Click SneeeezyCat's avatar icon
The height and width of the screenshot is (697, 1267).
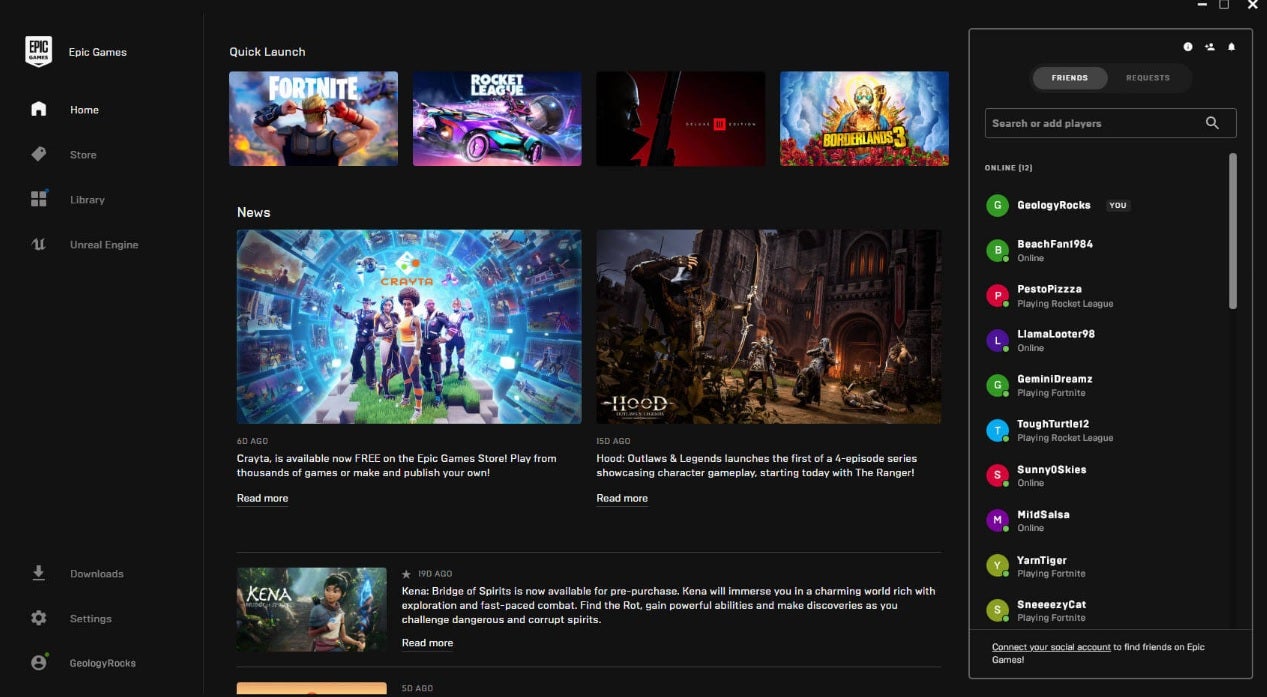(x=997, y=610)
